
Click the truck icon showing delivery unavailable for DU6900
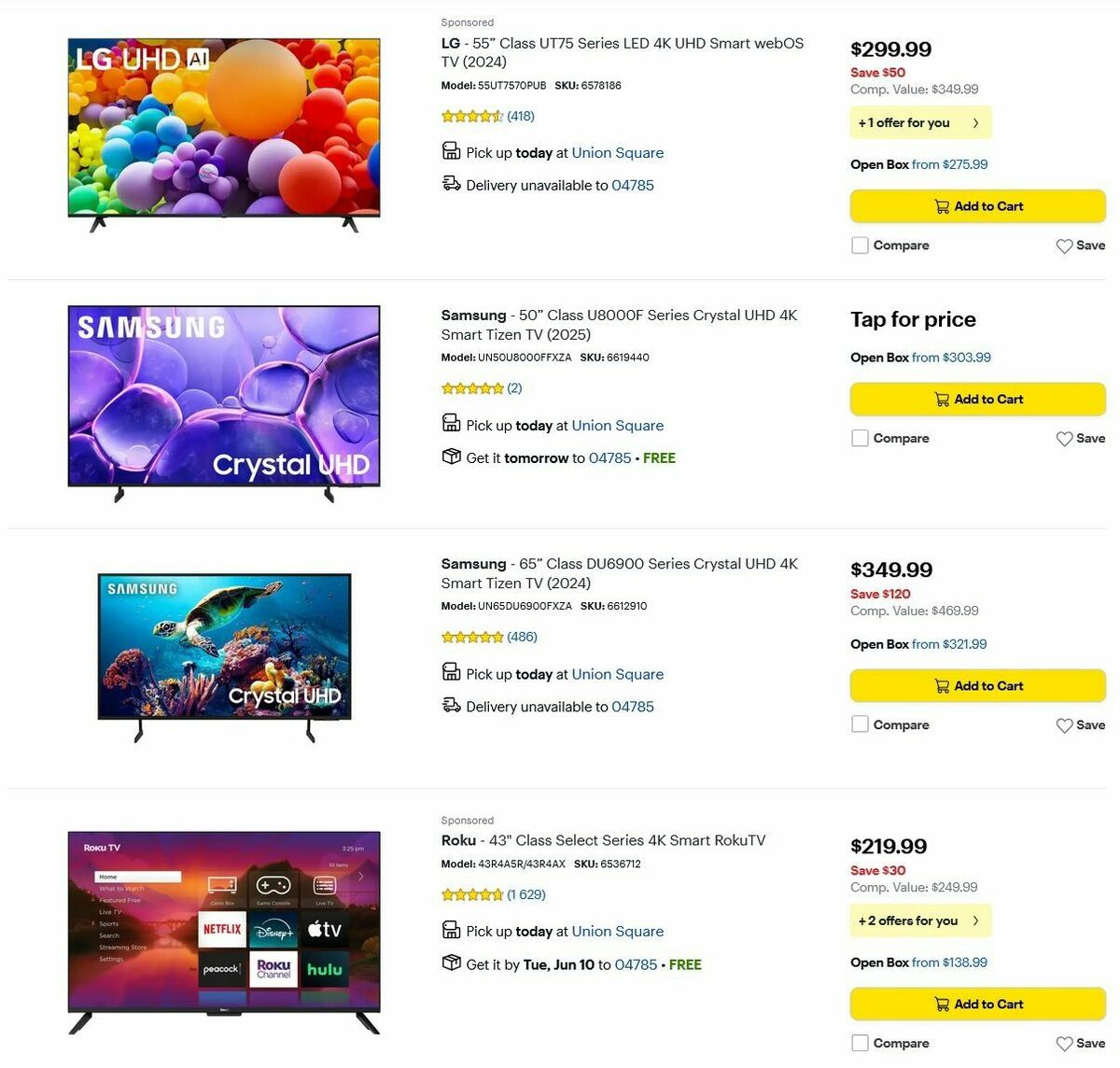(x=452, y=705)
